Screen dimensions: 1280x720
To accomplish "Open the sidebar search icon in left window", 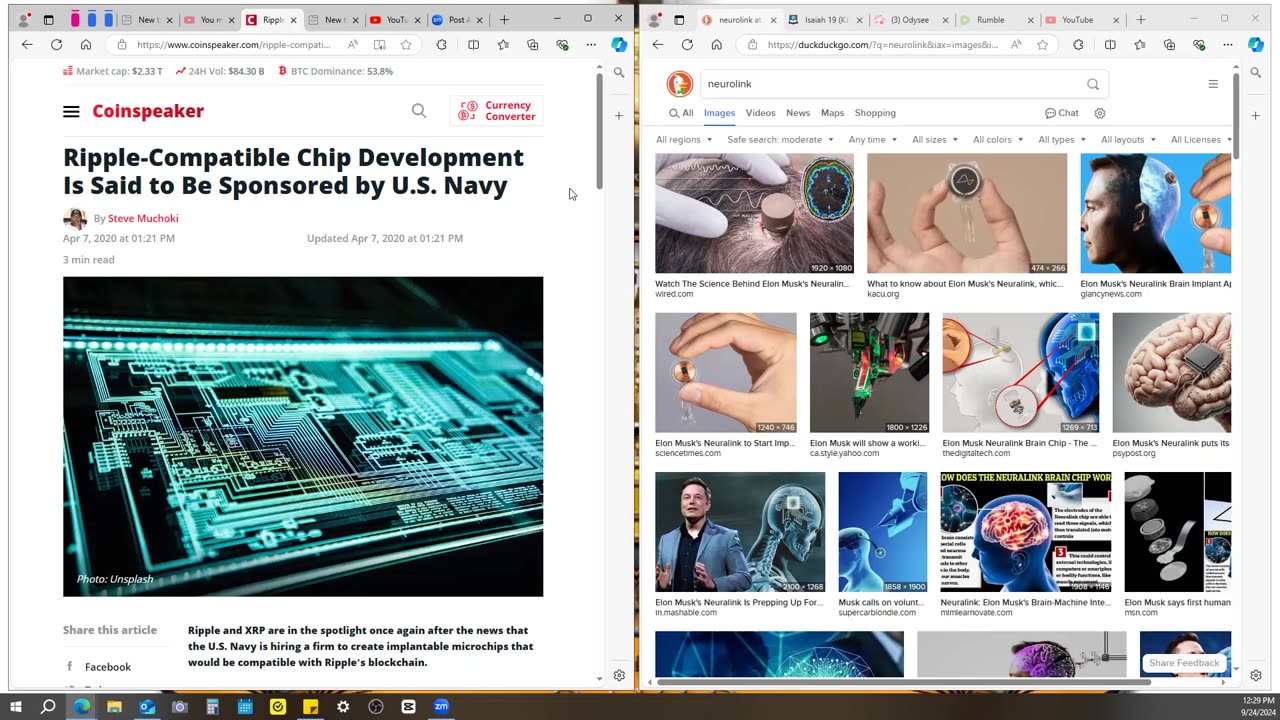I will coord(619,72).
